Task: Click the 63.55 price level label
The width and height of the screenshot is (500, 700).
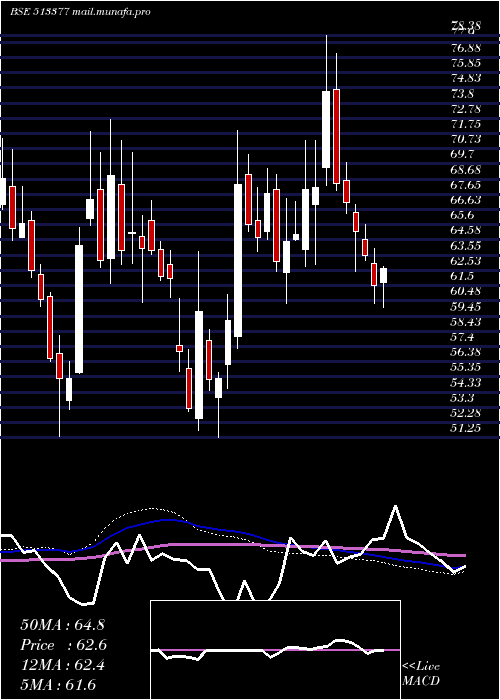Action: point(468,245)
